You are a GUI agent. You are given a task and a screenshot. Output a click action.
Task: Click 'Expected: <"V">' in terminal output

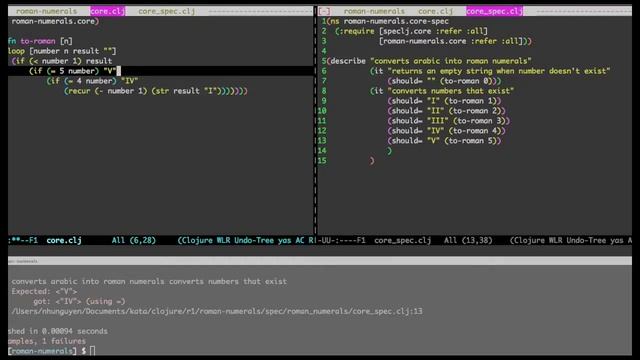coord(44,291)
